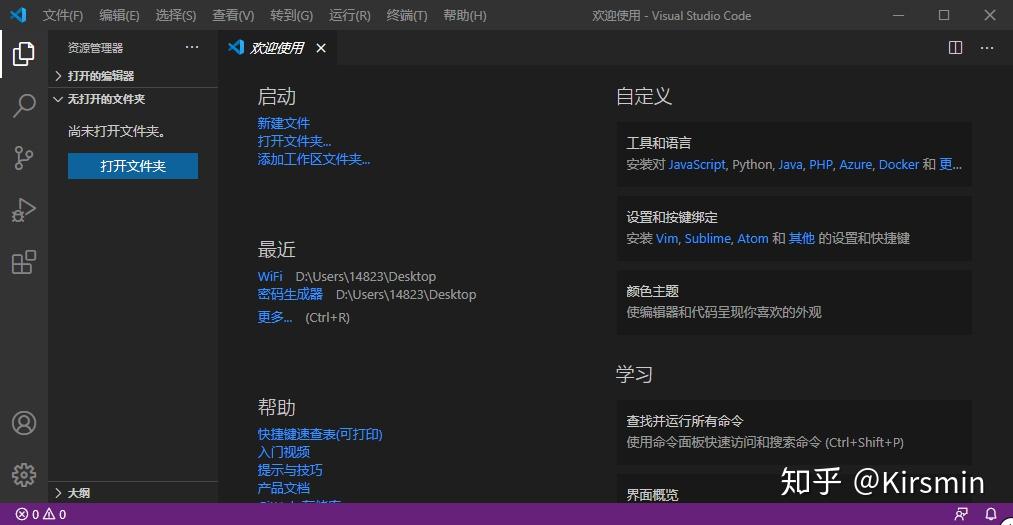Click the split editor icon
Image resolution: width=1013 pixels, height=525 pixels.
click(x=956, y=48)
